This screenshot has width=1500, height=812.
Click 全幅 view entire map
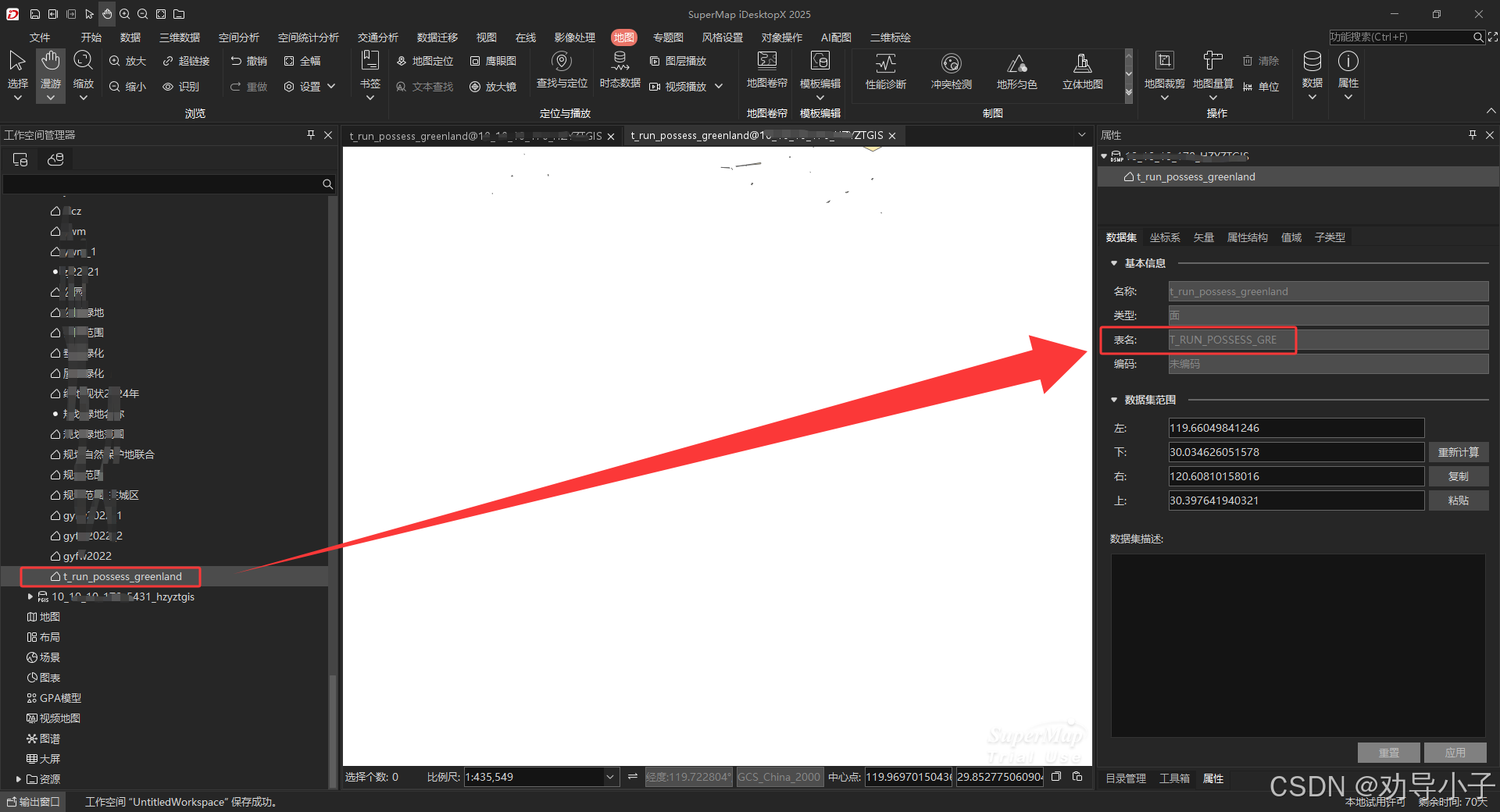[302, 61]
